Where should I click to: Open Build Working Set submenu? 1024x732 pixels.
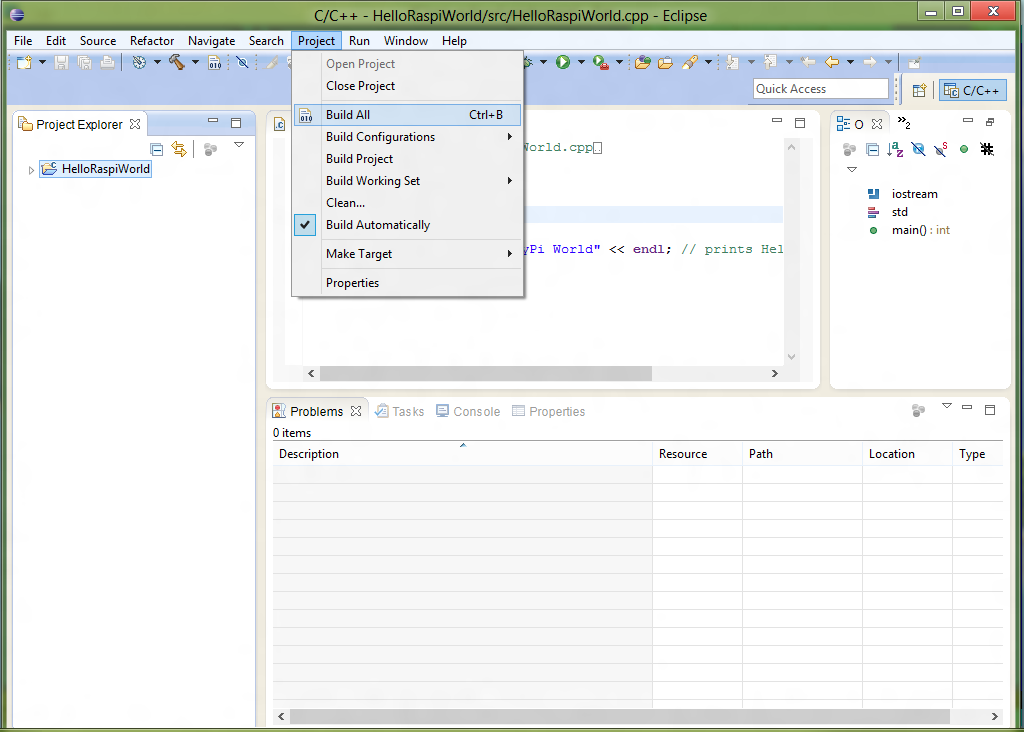(408, 181)
